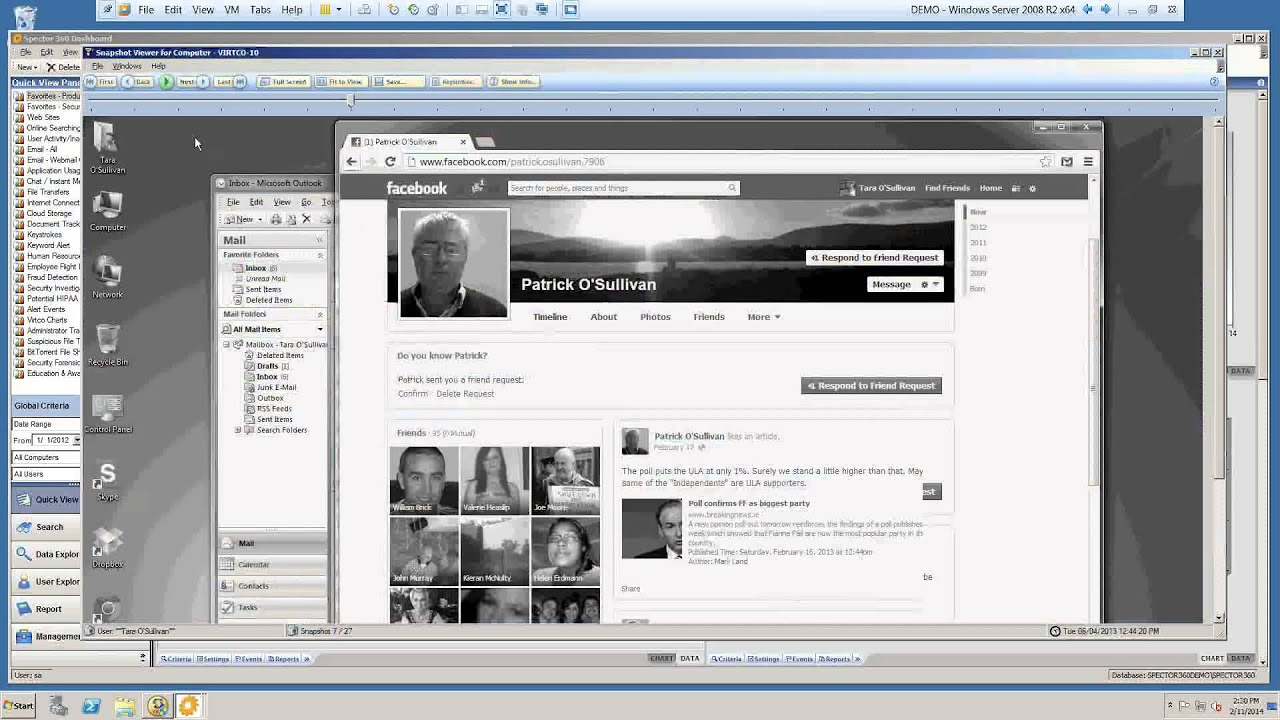Open the Search section in the dashboard sidebar
The width and height of the screenshot is (1280, 720).
click(45, 527)
